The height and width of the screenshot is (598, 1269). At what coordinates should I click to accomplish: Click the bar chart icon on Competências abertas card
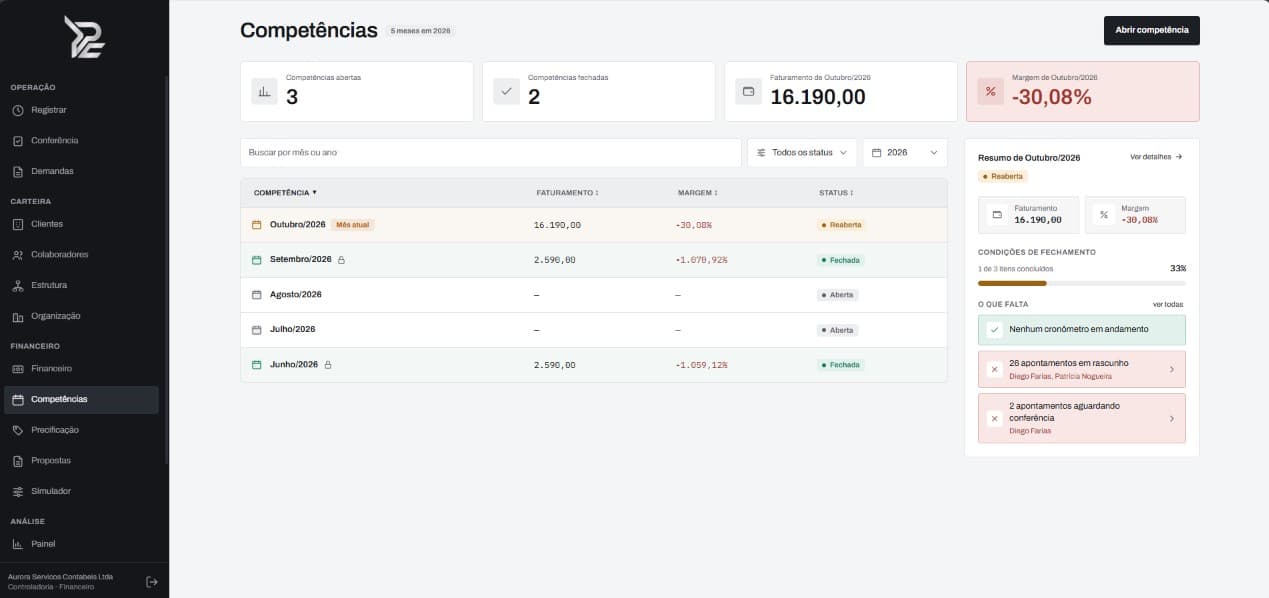pos(264,92)
